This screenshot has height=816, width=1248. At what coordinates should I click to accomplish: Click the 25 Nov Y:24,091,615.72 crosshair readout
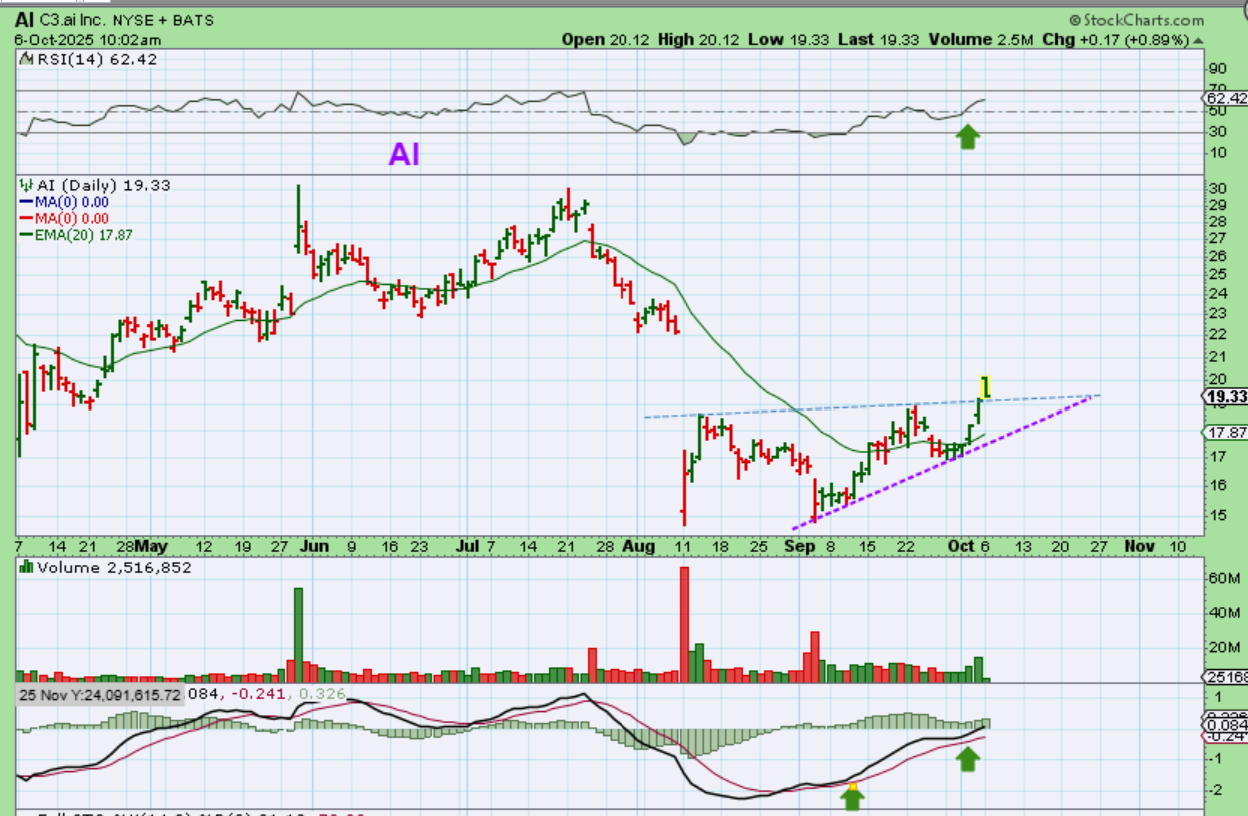[x=99, y=694]
